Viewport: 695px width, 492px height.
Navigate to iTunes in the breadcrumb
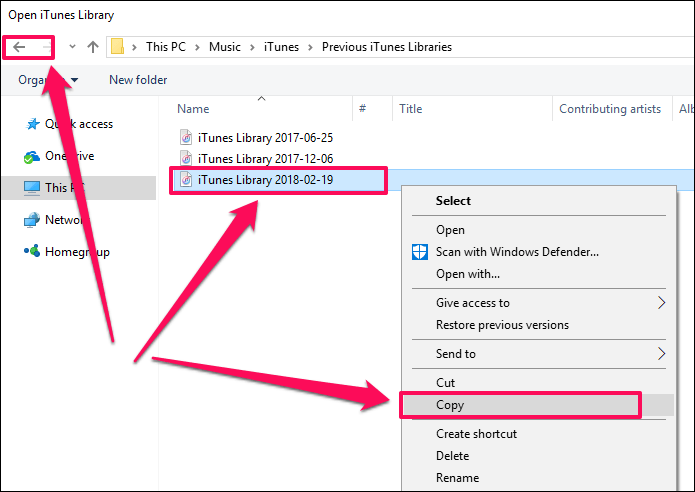pos(281,47)
